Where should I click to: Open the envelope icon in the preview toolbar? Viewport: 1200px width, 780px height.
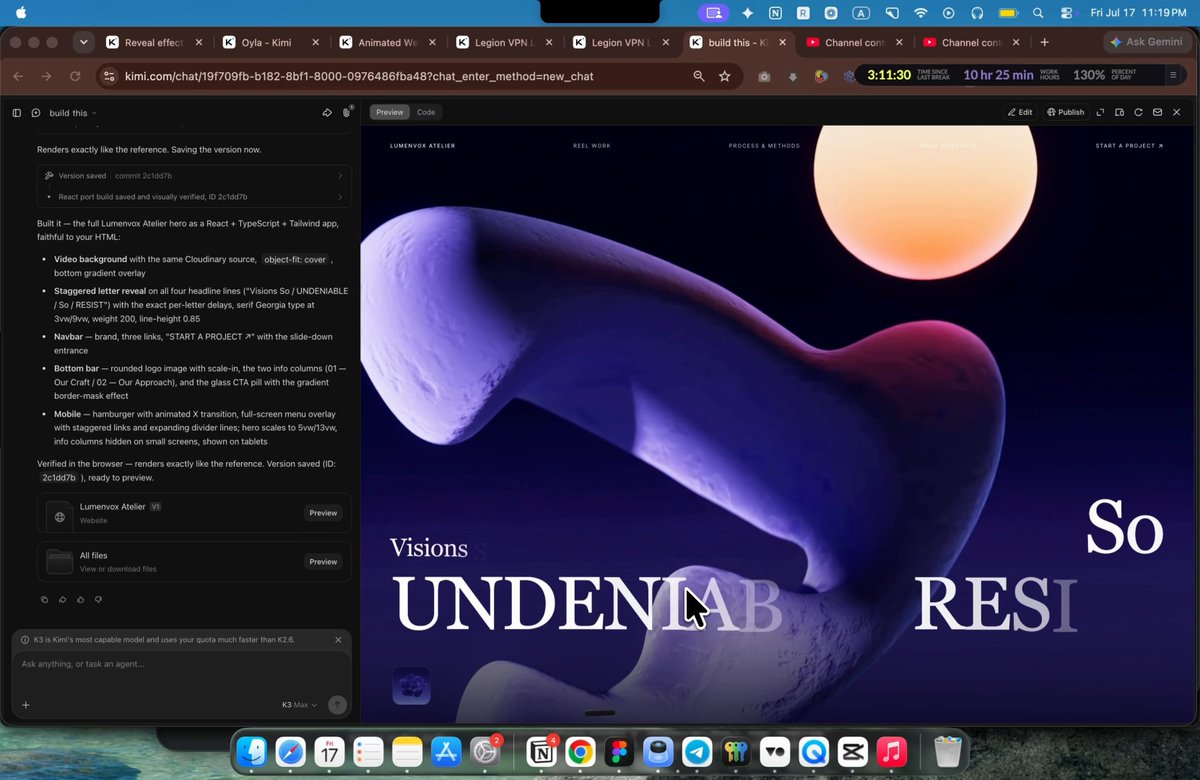coord(1157,112)
